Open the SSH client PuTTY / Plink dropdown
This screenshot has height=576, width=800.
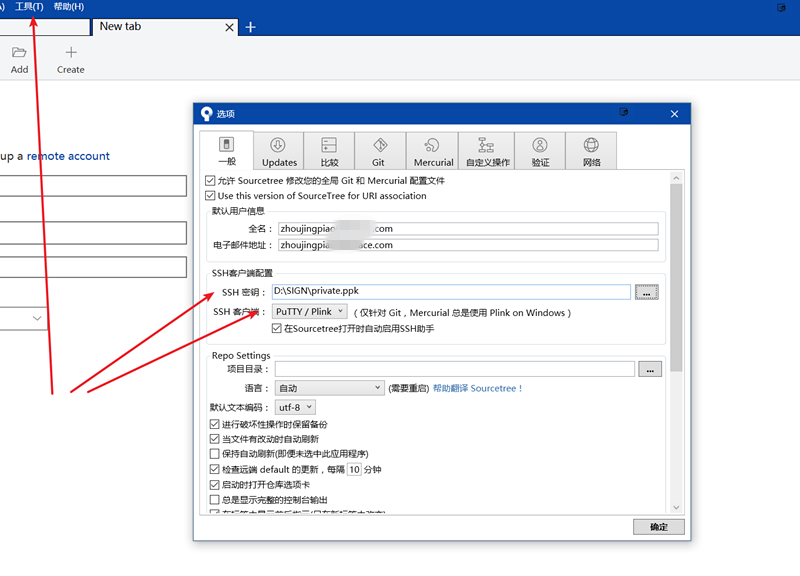(310, 311)
